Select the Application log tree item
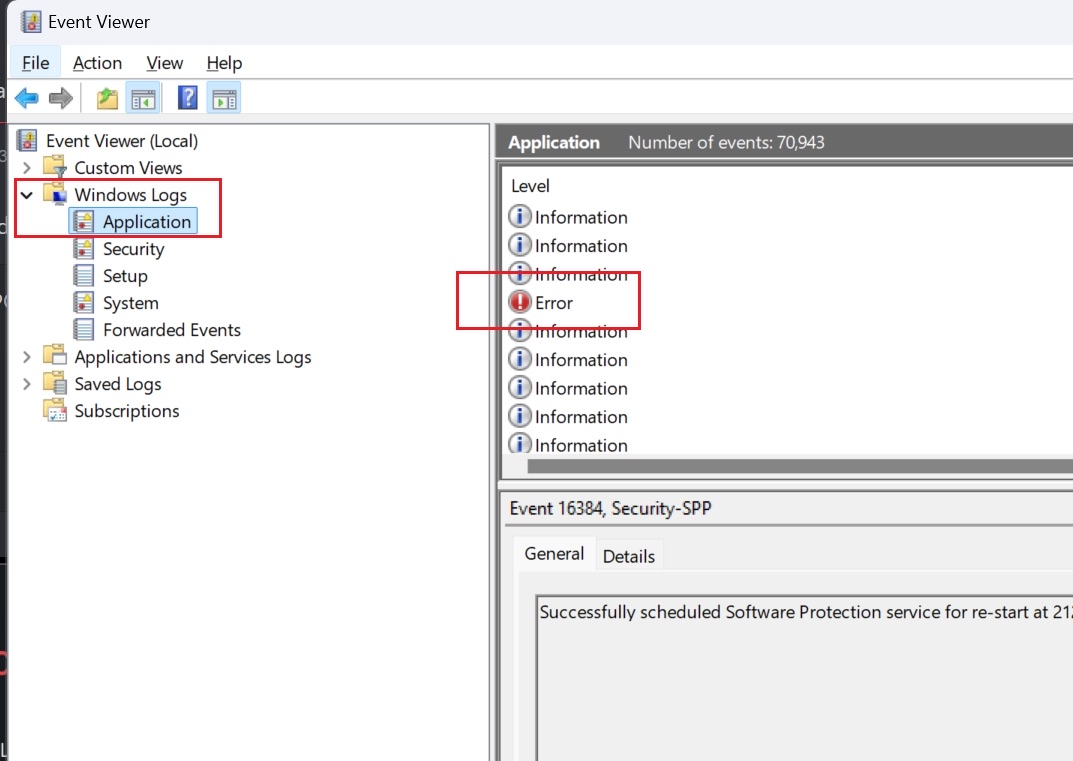Screen dimensions: 1073x761 (x=146, y=222)
